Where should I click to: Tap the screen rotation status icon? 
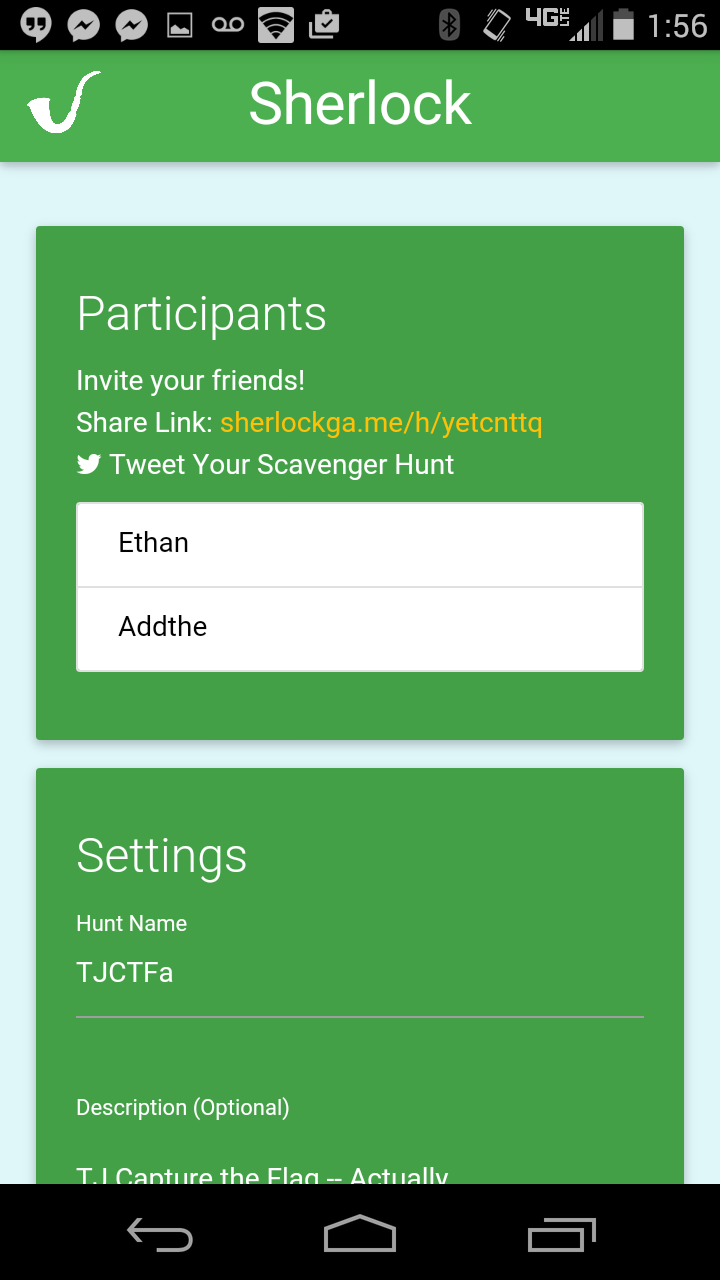tap(497, 25)
